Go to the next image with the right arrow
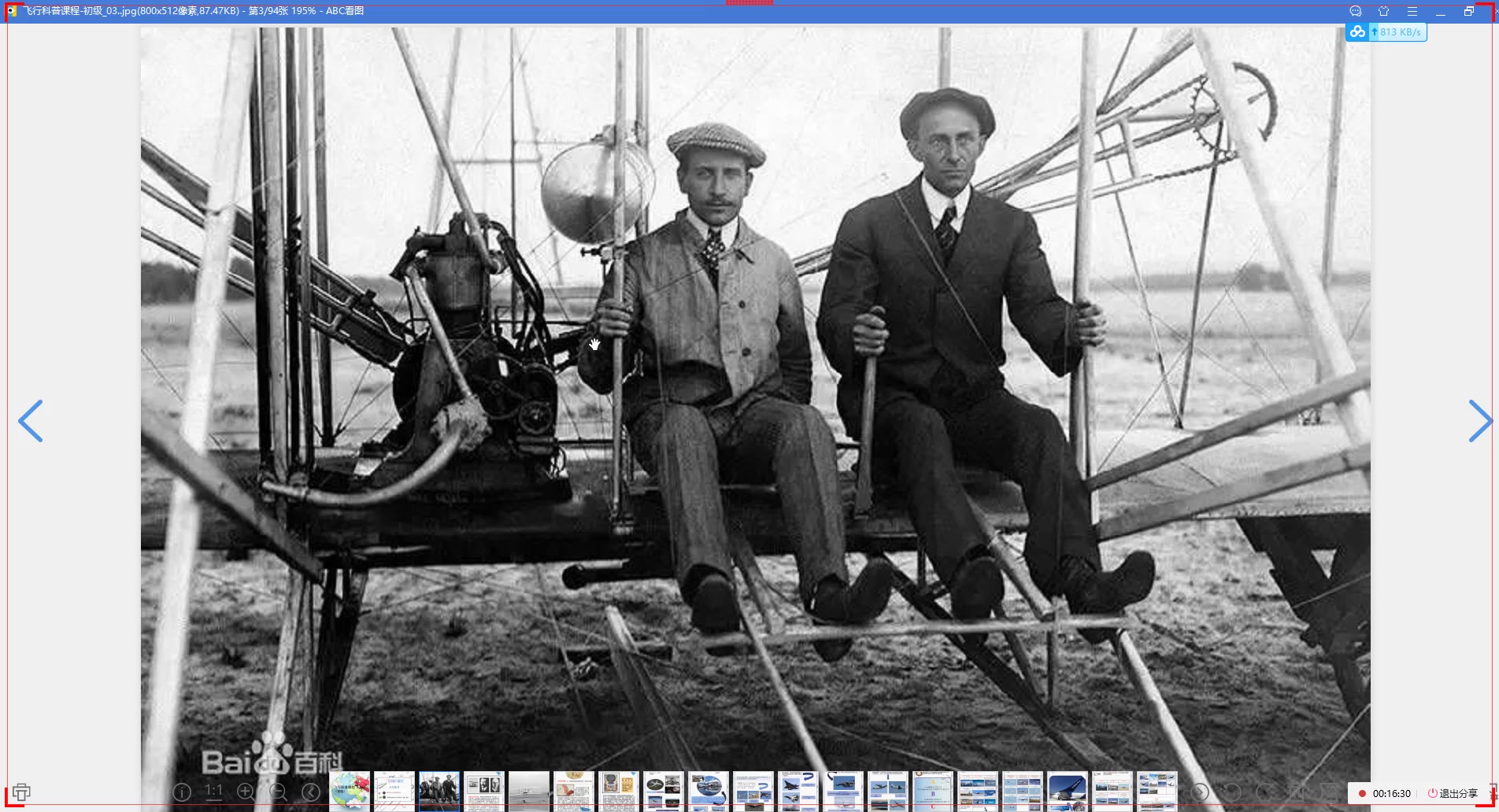1499x812 pixels. pyautogui.click(x=1480, y=421)
